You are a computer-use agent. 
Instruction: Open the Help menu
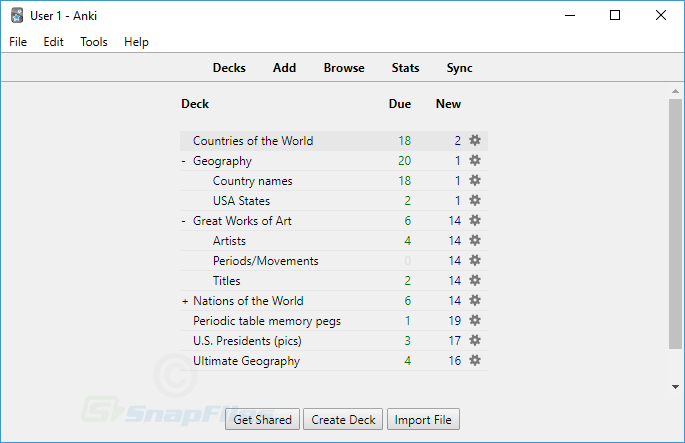pos(136,42)
